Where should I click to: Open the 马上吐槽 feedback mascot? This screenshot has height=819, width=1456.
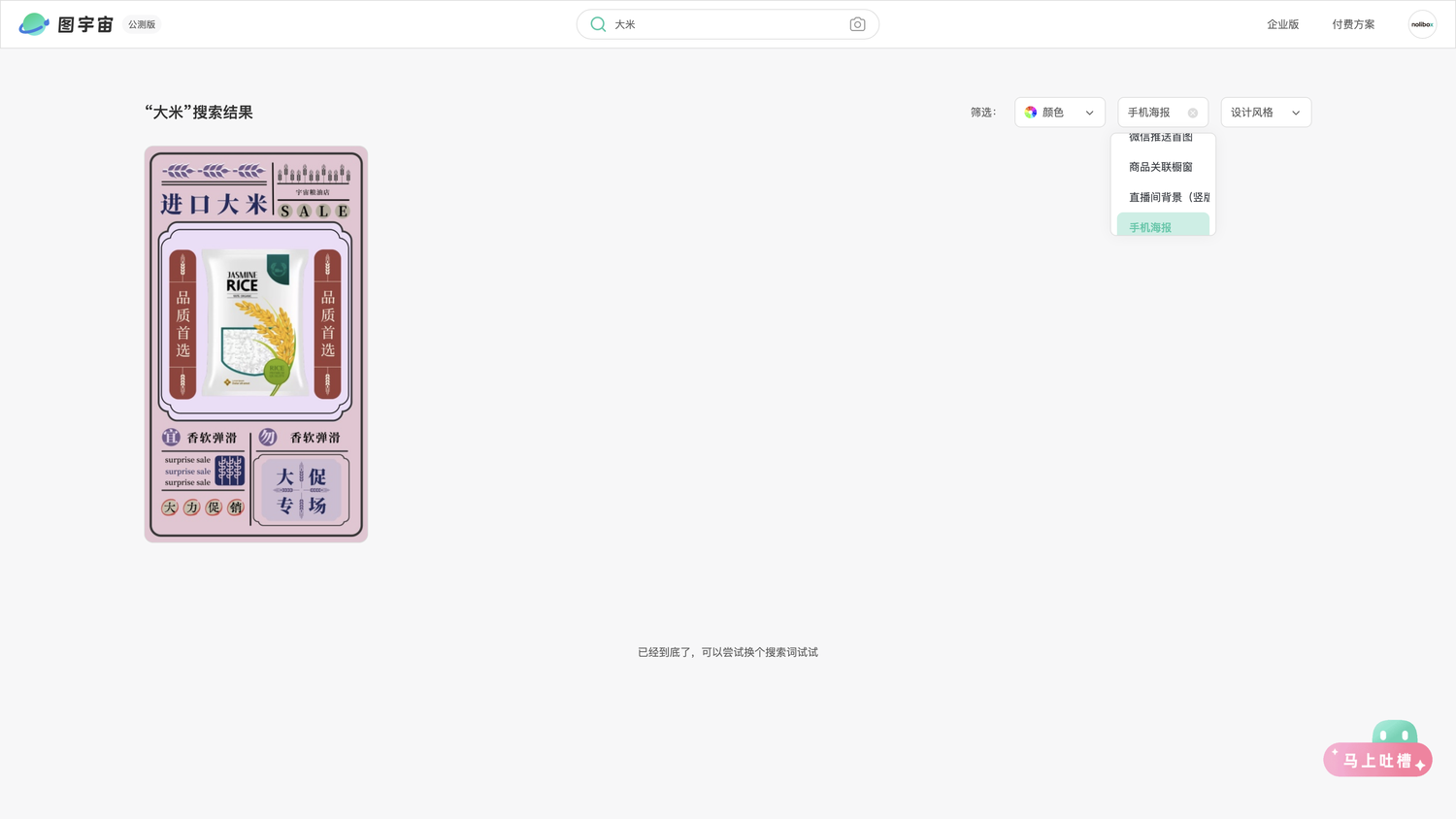click(x=1378, y=748)
